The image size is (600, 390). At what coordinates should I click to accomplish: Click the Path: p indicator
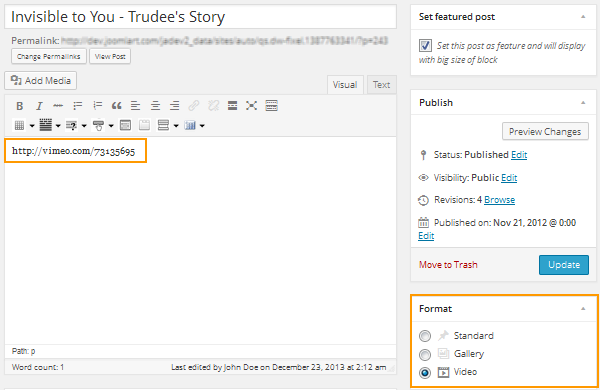[23, 351]
